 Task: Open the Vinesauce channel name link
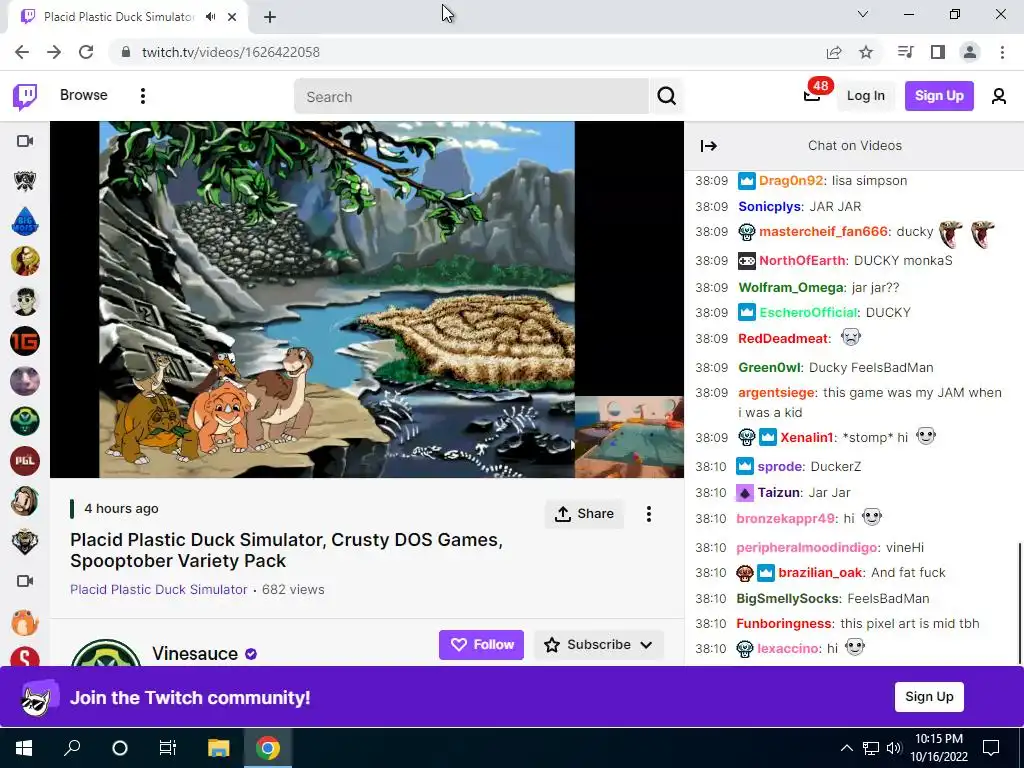(x=195, y=654)
